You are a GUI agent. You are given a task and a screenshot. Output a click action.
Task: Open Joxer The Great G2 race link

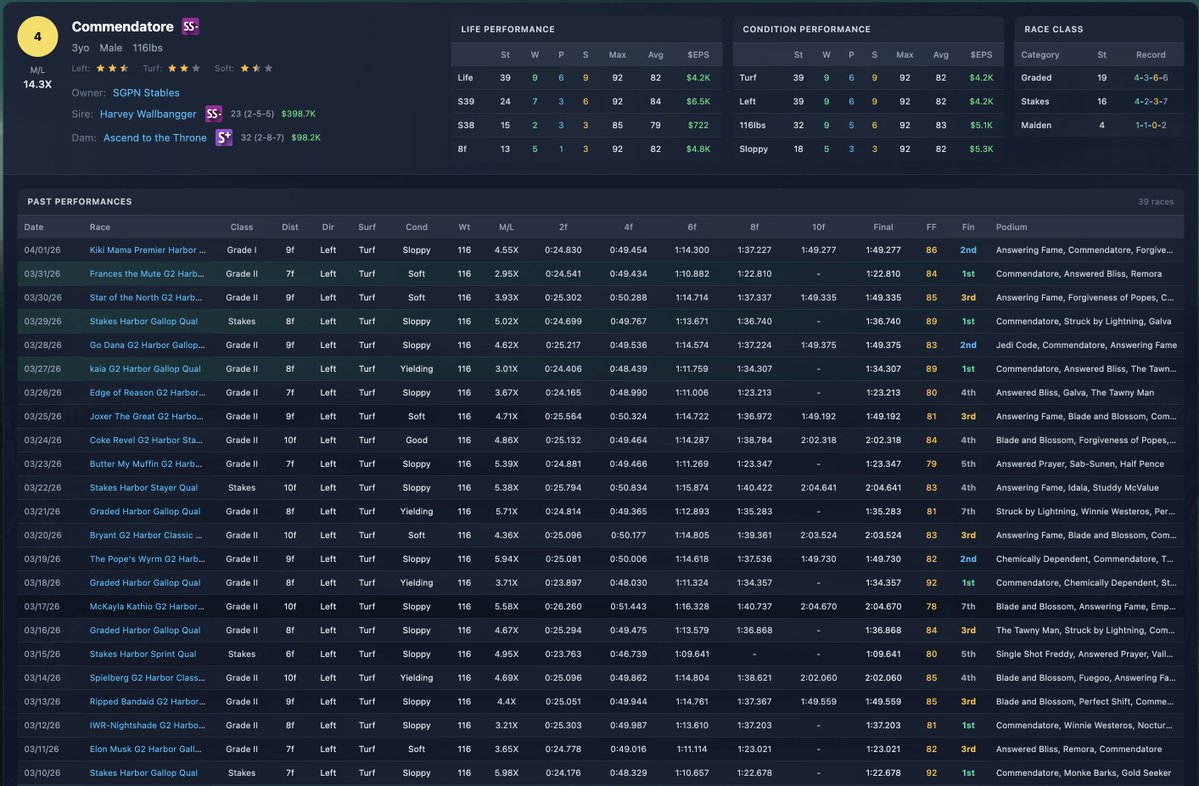146,416
